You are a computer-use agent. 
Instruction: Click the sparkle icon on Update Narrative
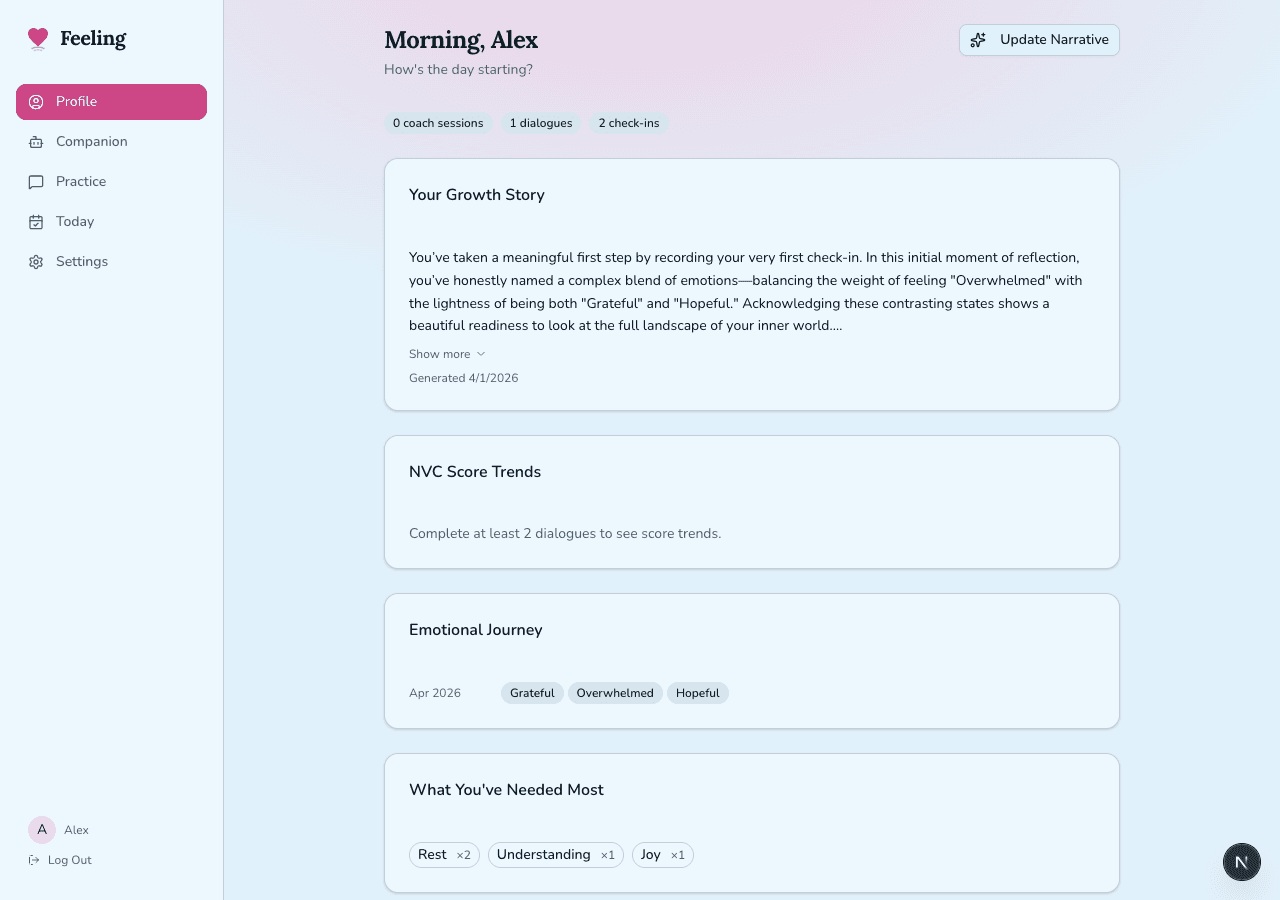pyautogui.click(x=978, y=40)
